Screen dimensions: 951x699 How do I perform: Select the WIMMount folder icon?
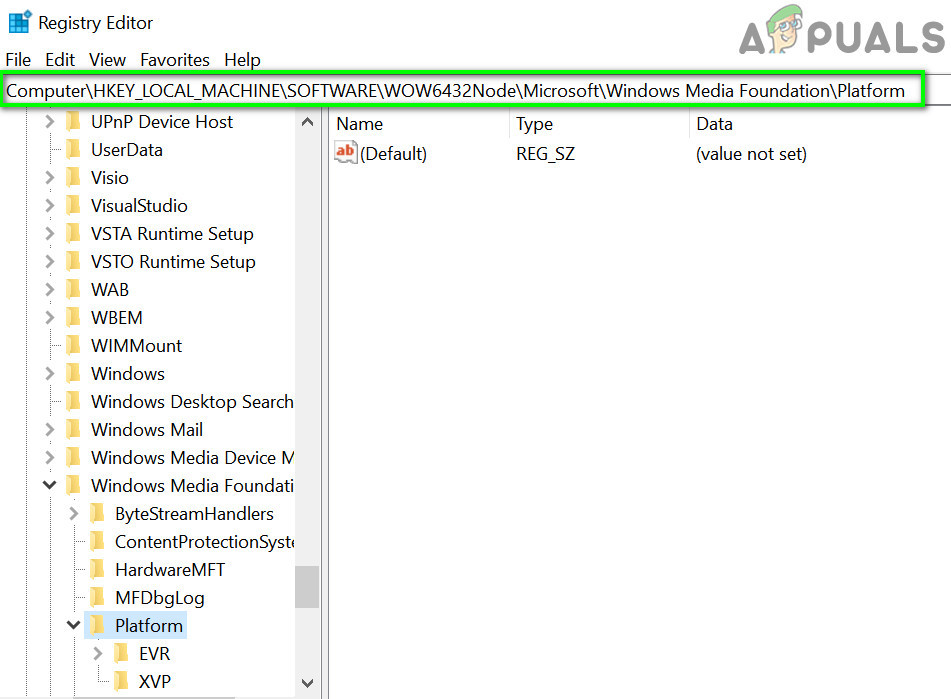click(73, 345)
